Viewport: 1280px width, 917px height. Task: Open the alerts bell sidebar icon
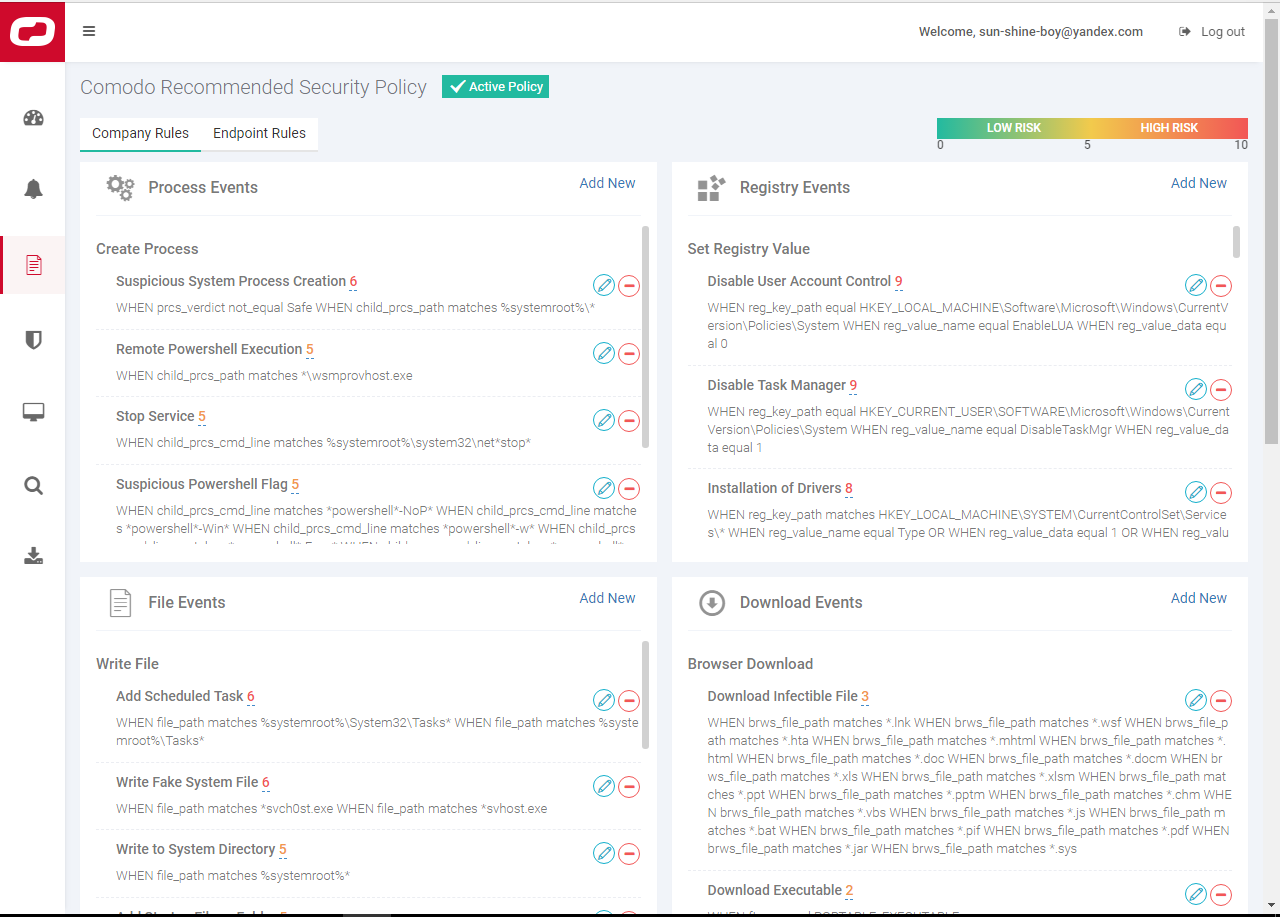click(33, 189)
